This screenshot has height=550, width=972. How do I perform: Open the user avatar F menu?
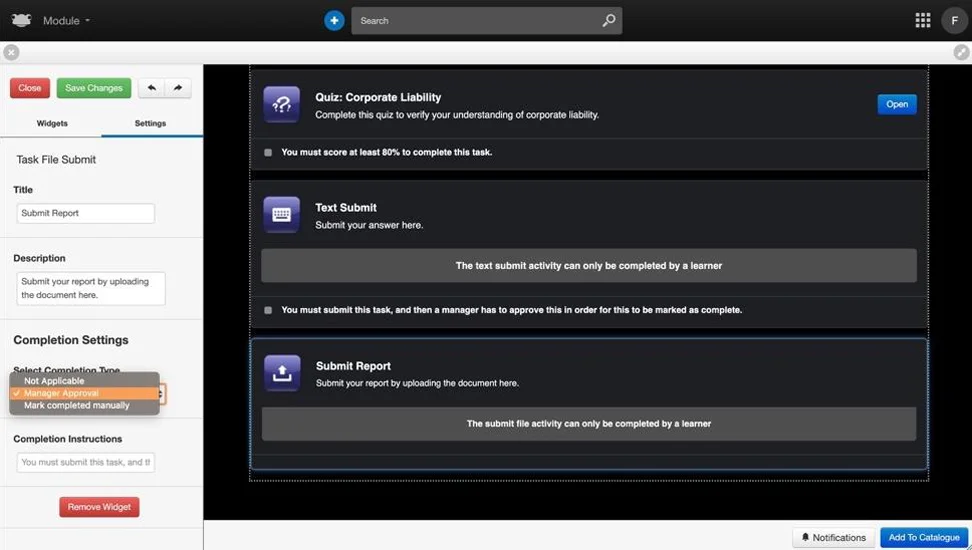(x=954, y=20)
